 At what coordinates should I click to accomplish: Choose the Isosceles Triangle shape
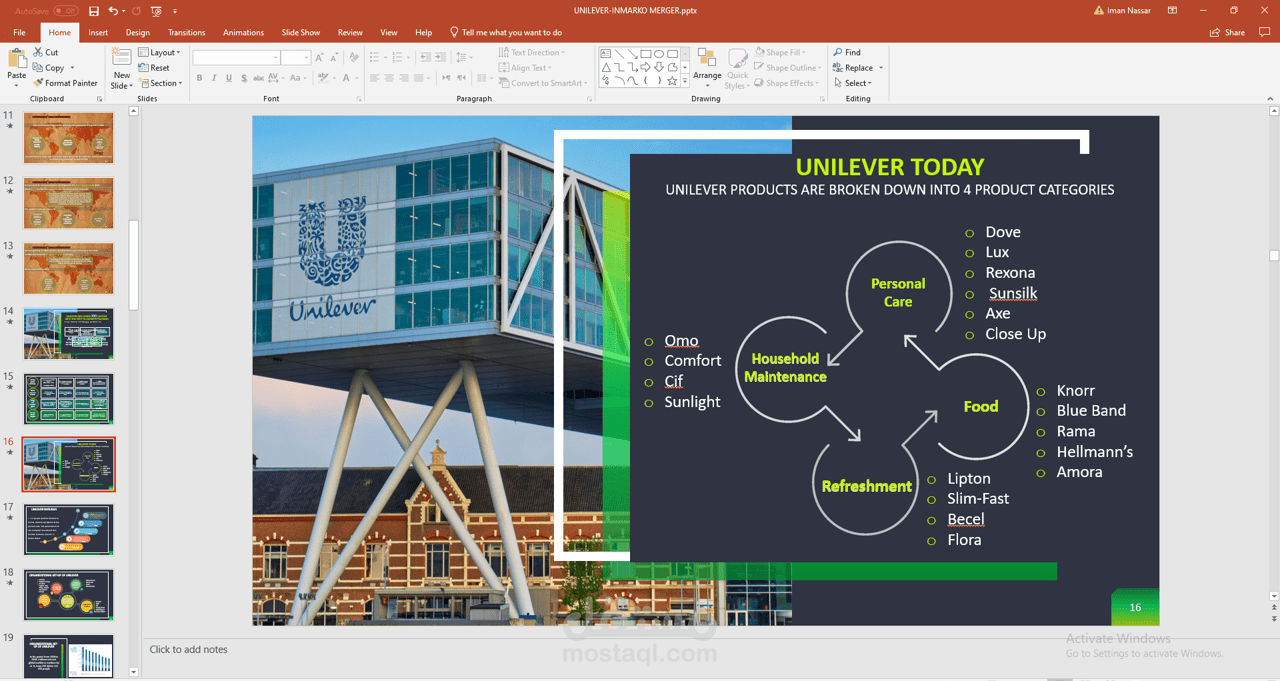[606, 67]
